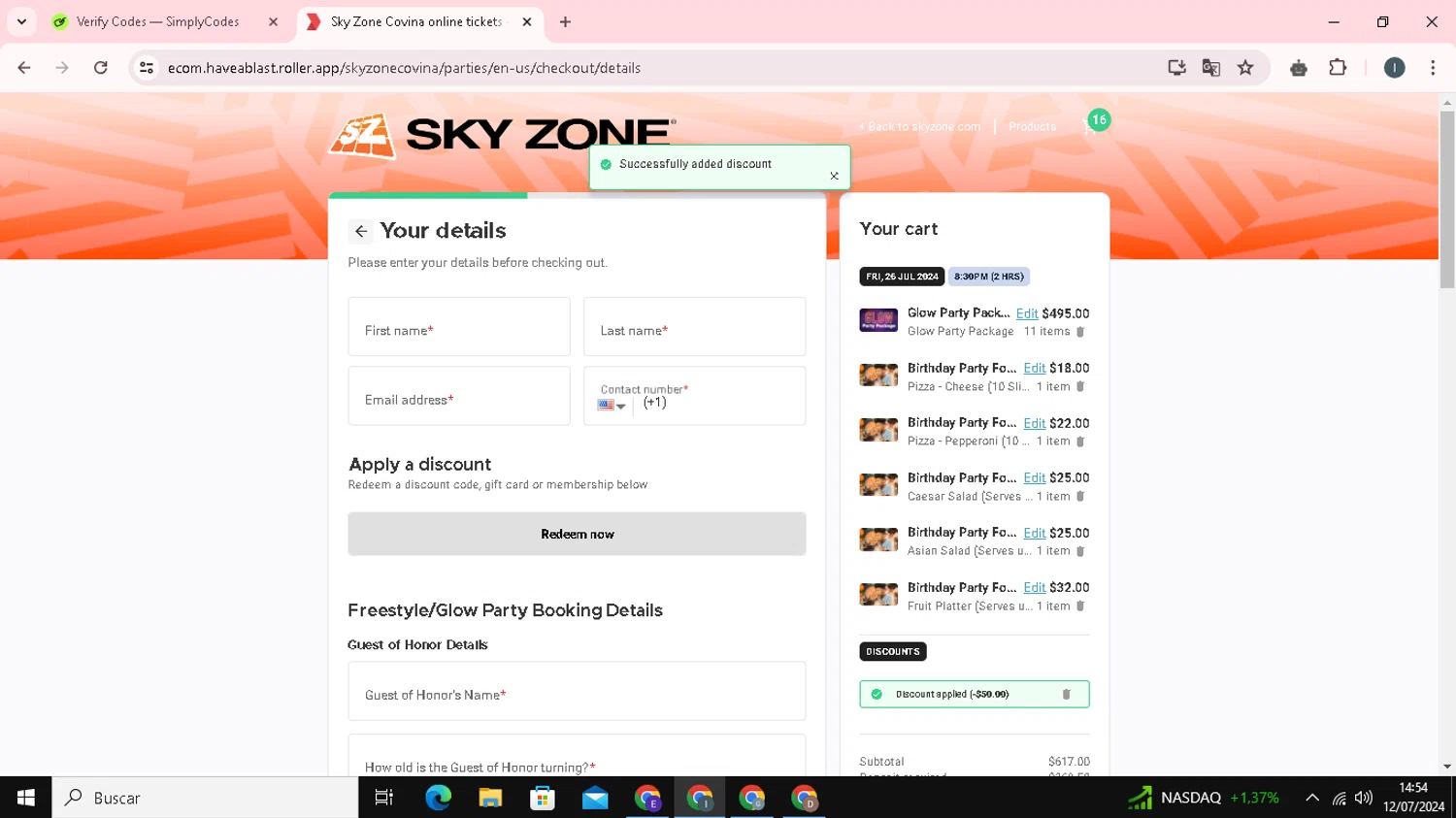Open the tab search dropdown arrow
Screen dimensions: 1456x818
tap(21, 21)
